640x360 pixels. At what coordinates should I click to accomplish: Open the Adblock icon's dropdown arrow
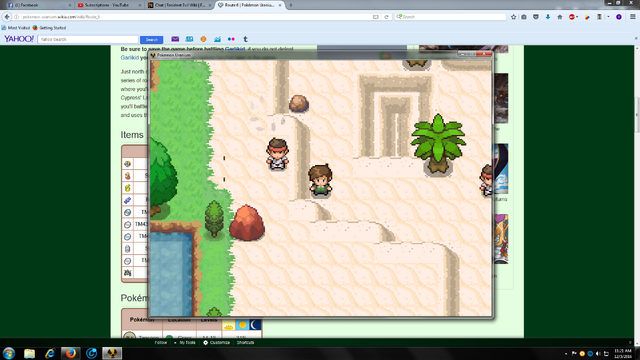(x=577, y=17)
